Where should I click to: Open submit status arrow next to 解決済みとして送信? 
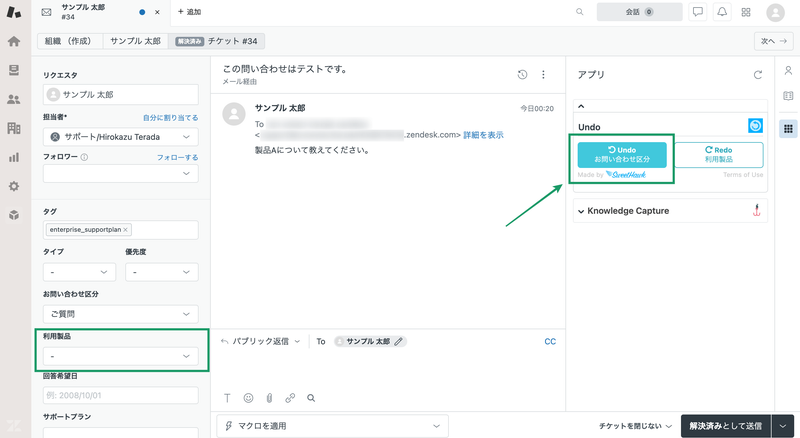coord(783,426)
